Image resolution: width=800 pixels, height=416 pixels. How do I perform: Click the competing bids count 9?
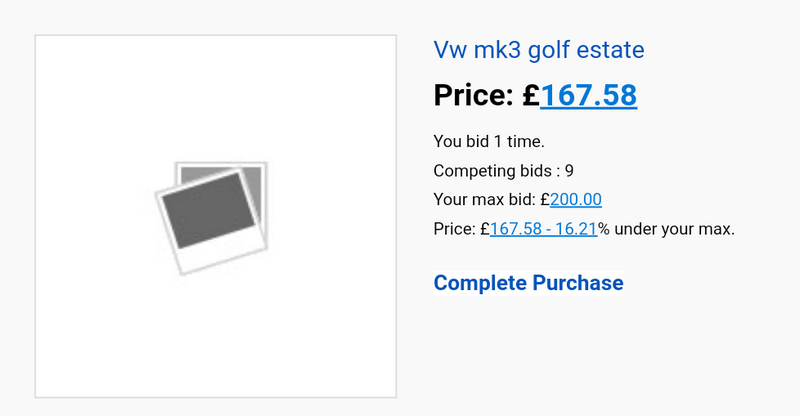[x=568, y=171]
